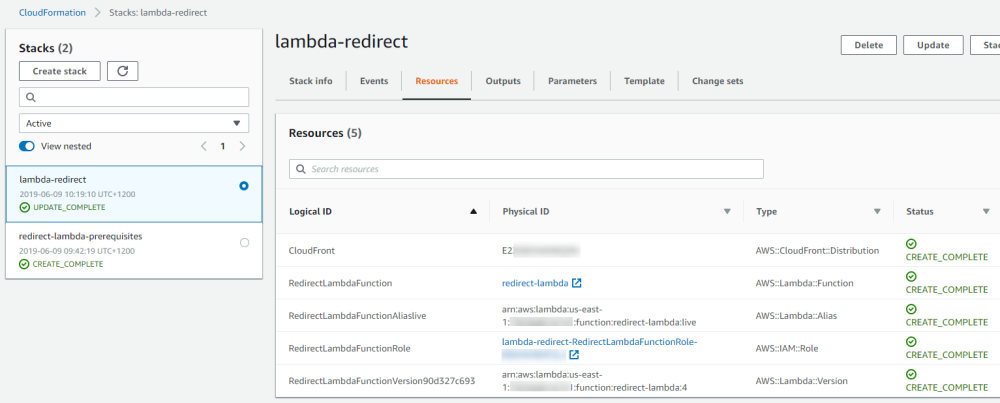Click the Status column sort arrow
Screen dimensions: 1000x403
(985, 212)
